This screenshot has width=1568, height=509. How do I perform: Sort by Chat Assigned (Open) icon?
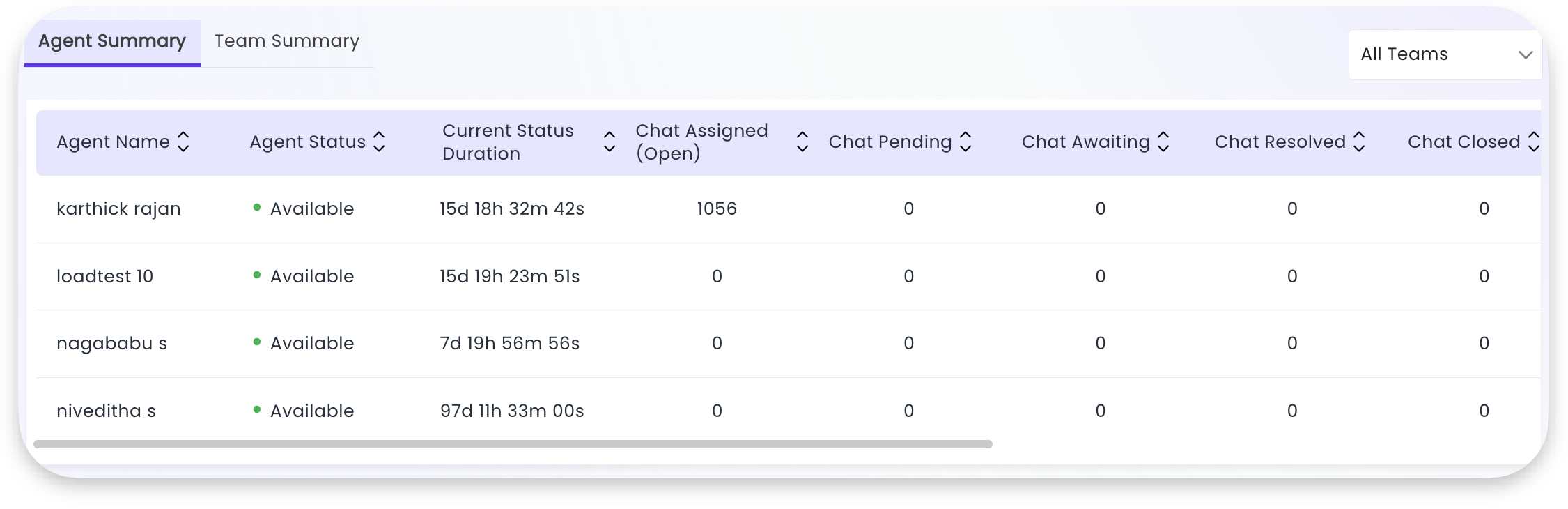click(802, 142)
